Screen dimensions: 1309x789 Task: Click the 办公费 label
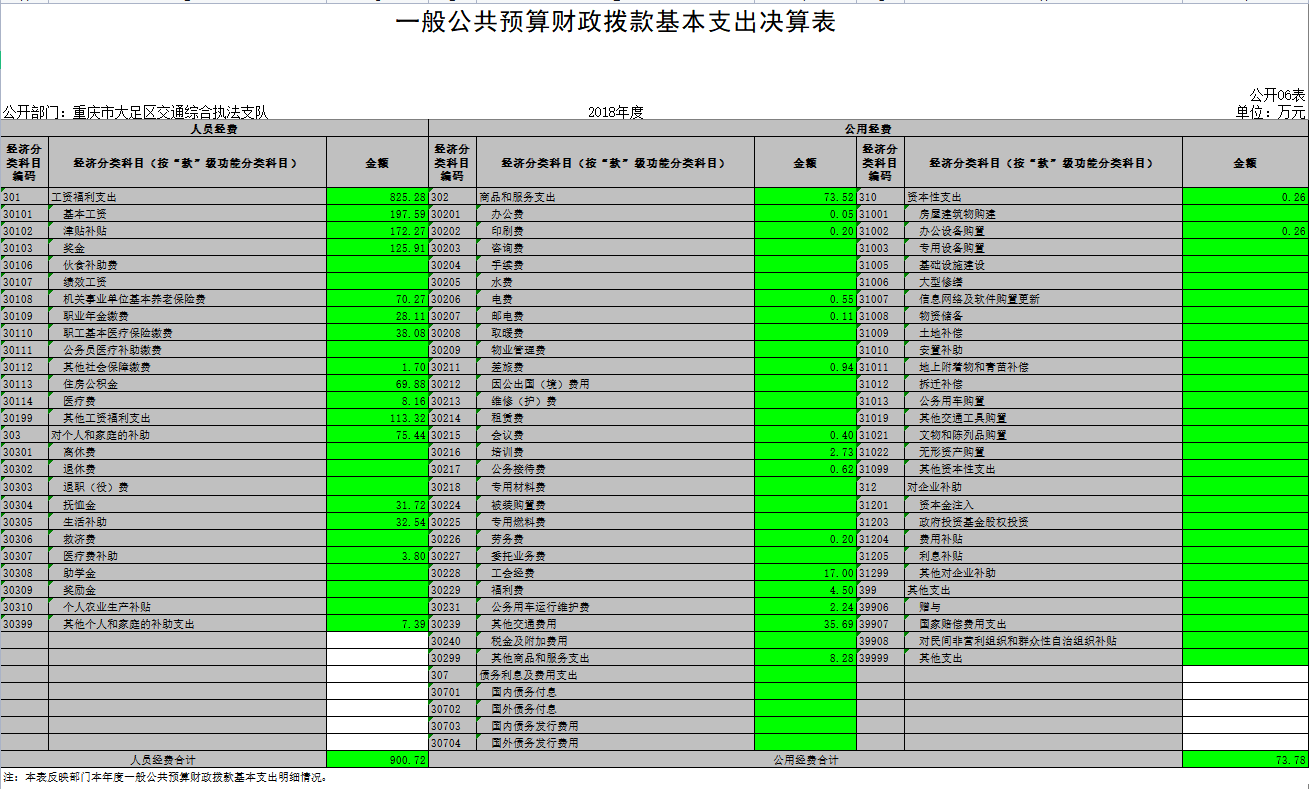click(615, 214)
